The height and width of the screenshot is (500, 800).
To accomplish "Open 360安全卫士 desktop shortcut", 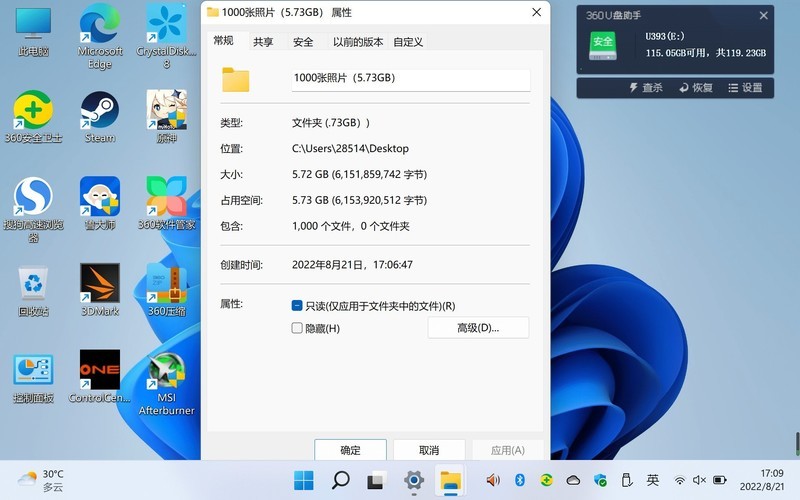I will click(33, 116).
